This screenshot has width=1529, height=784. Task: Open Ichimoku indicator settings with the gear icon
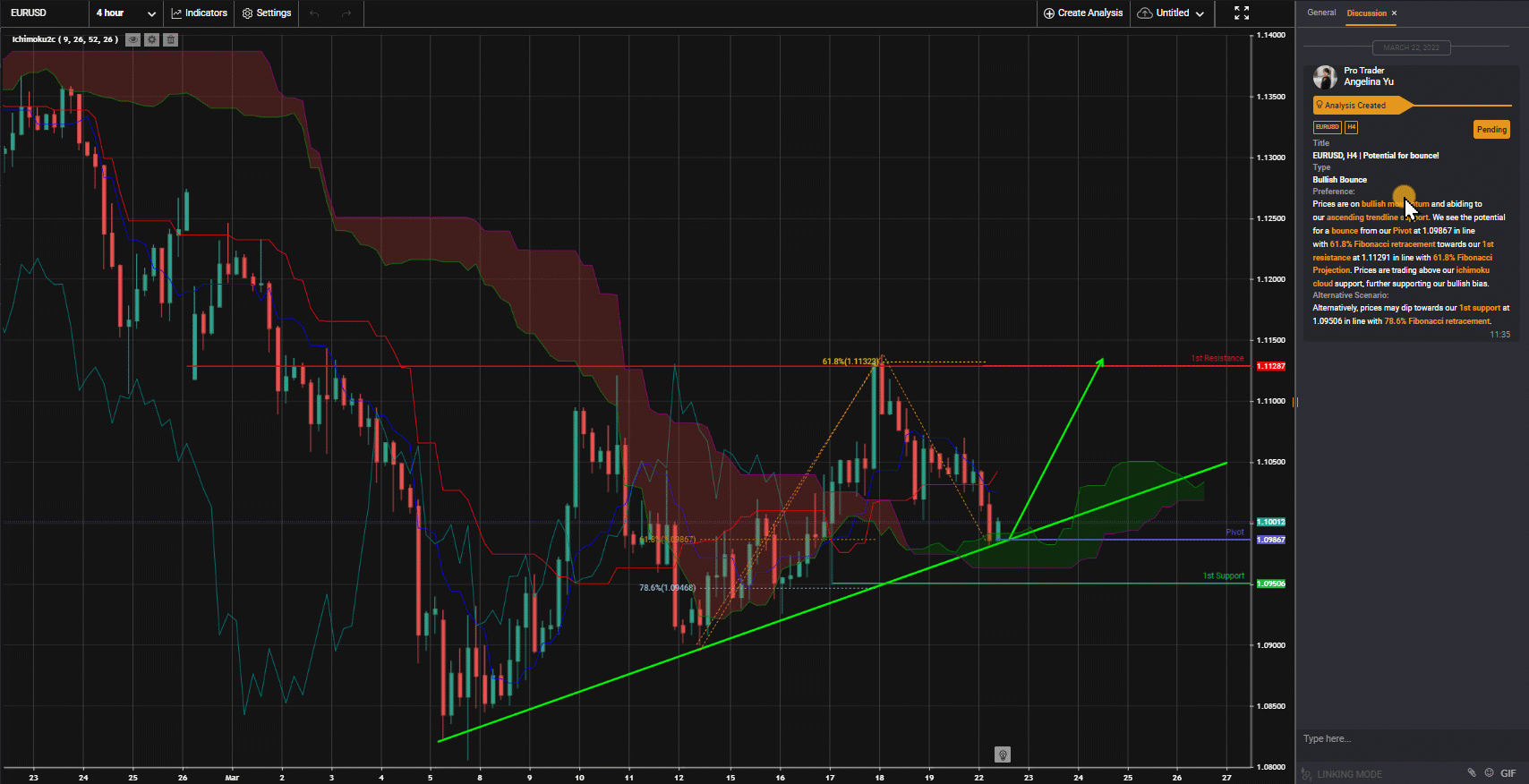tap(151, 39)
